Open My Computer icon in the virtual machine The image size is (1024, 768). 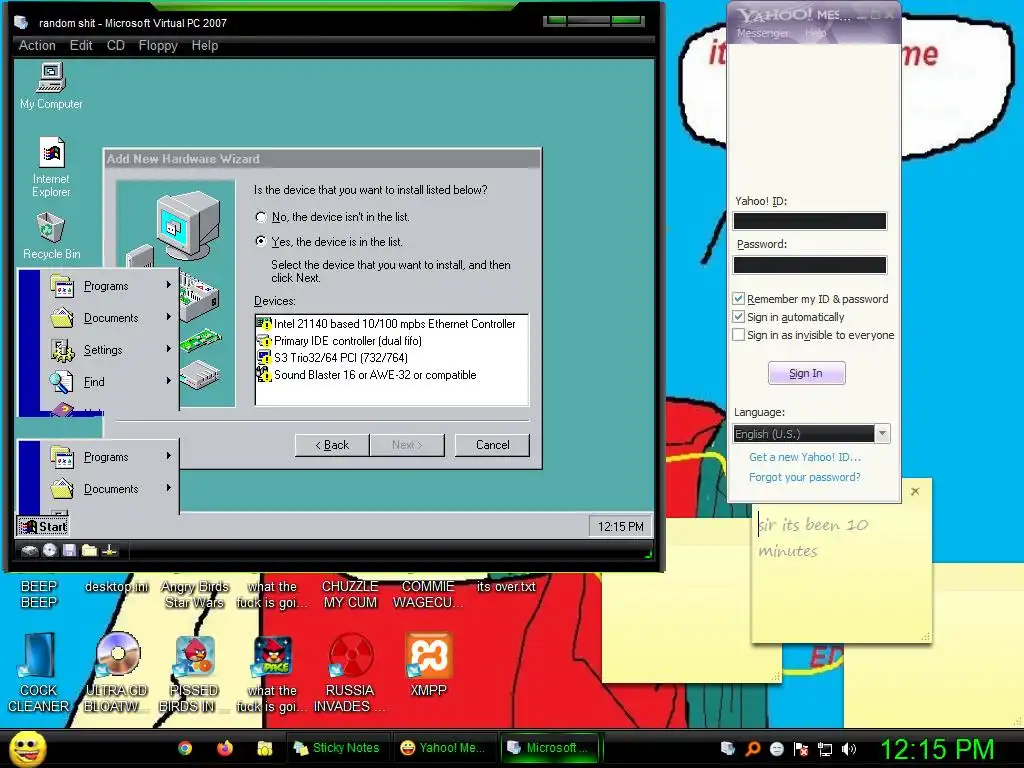pyautogui.click(x=51, y=86)
